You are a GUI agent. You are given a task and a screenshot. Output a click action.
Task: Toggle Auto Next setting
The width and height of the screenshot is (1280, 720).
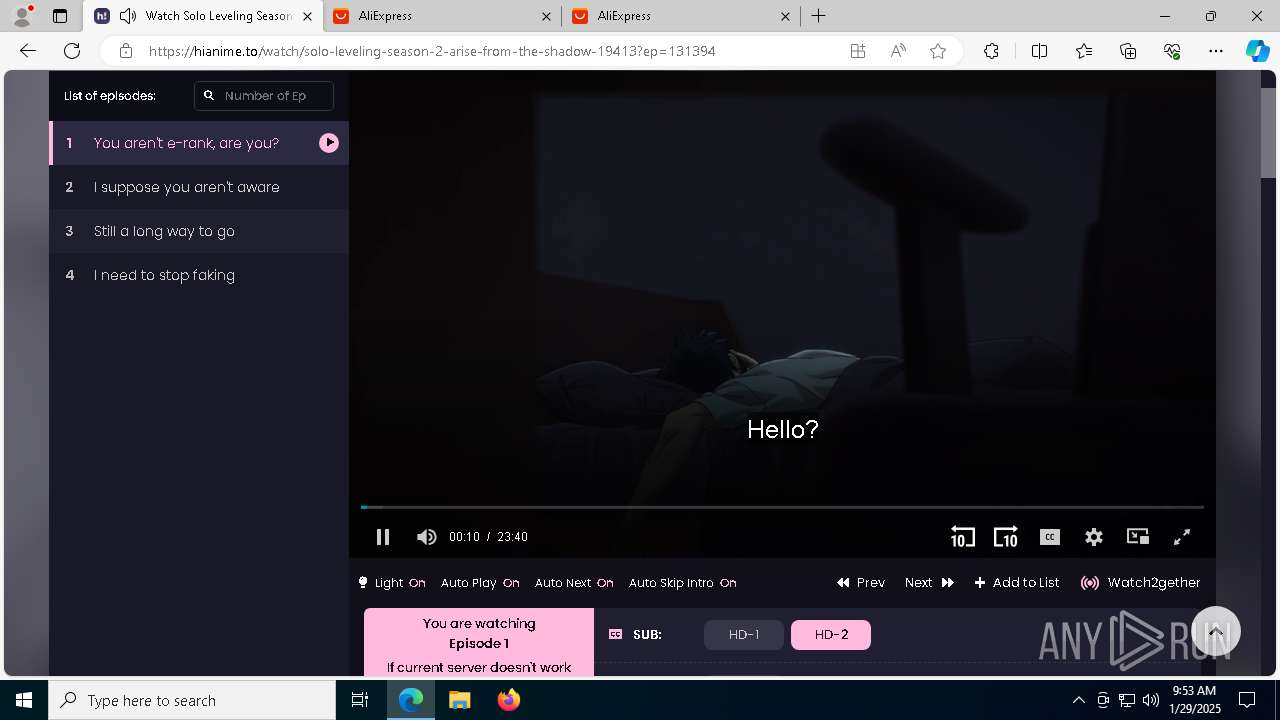coord(574,583)
